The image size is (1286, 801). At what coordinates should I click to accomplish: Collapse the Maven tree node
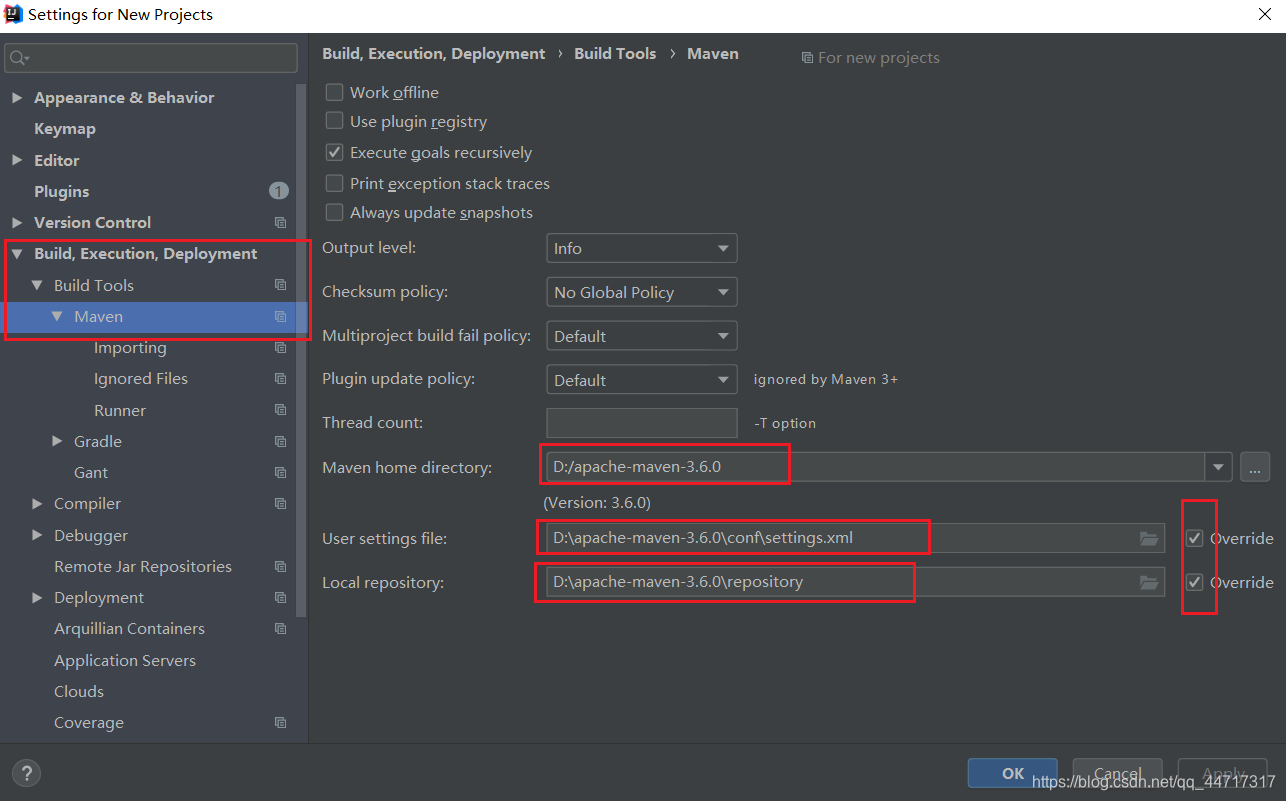coord(57,316)
